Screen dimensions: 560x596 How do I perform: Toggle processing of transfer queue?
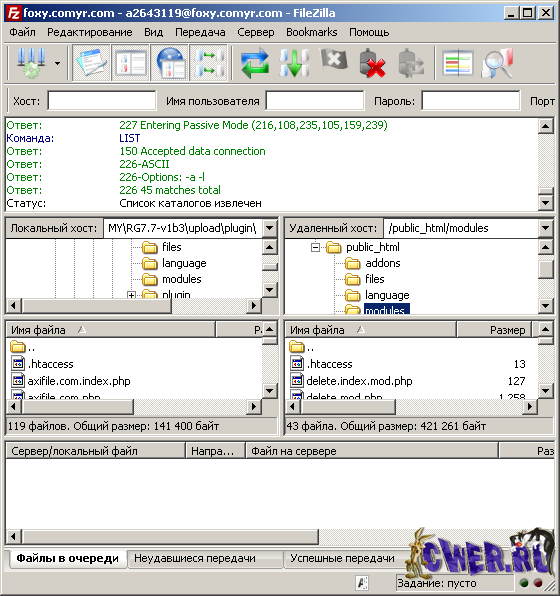coord(294,63)
